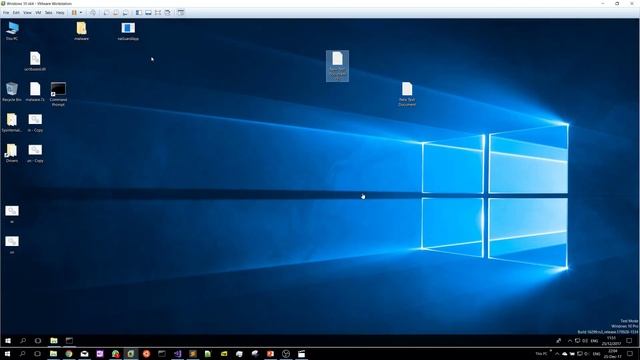
Task: Select the Drivers shortcut folder on the desktop
Action: (12, 153)
